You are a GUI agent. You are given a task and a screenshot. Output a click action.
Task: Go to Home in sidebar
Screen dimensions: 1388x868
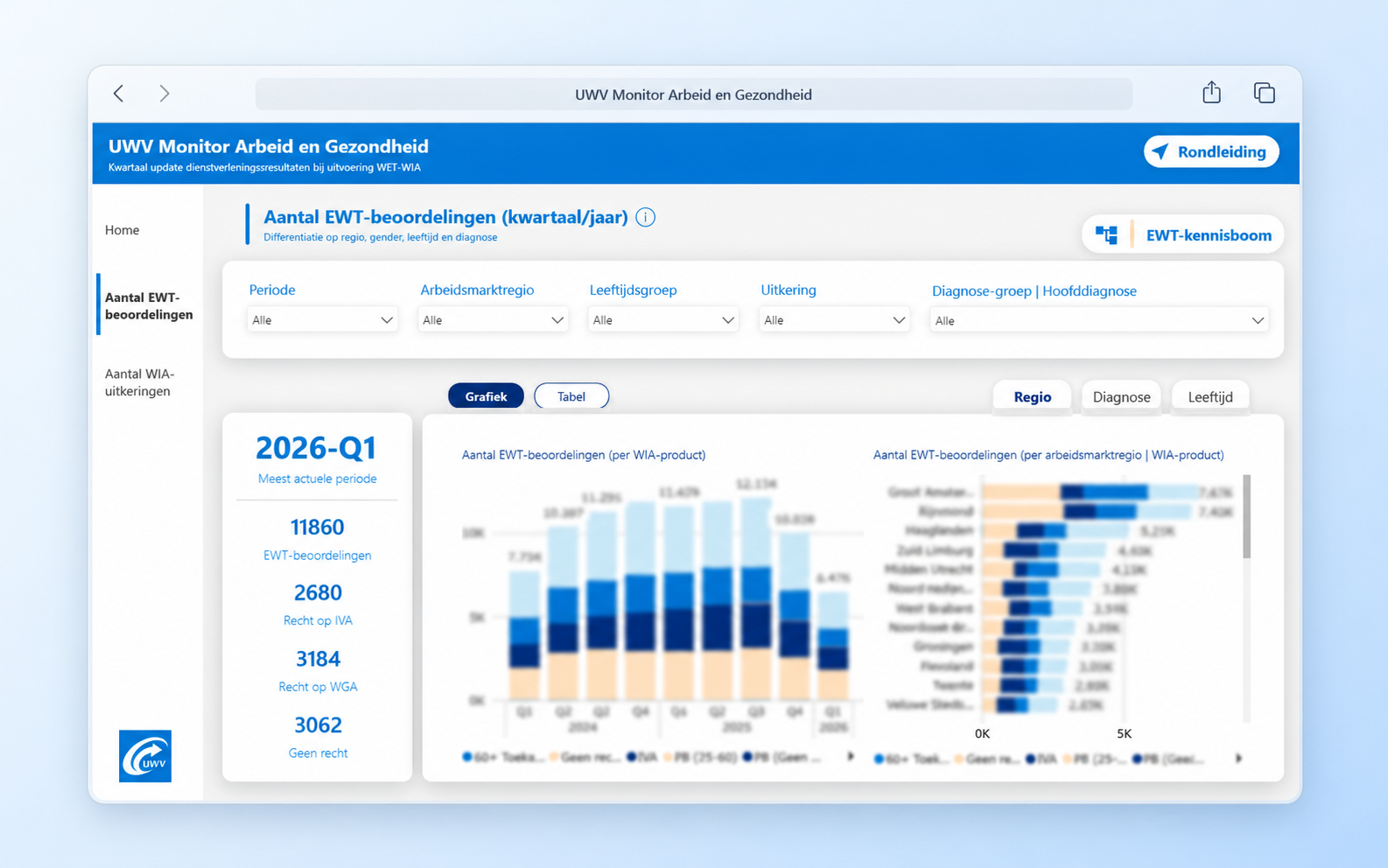(x=123, y=230)
